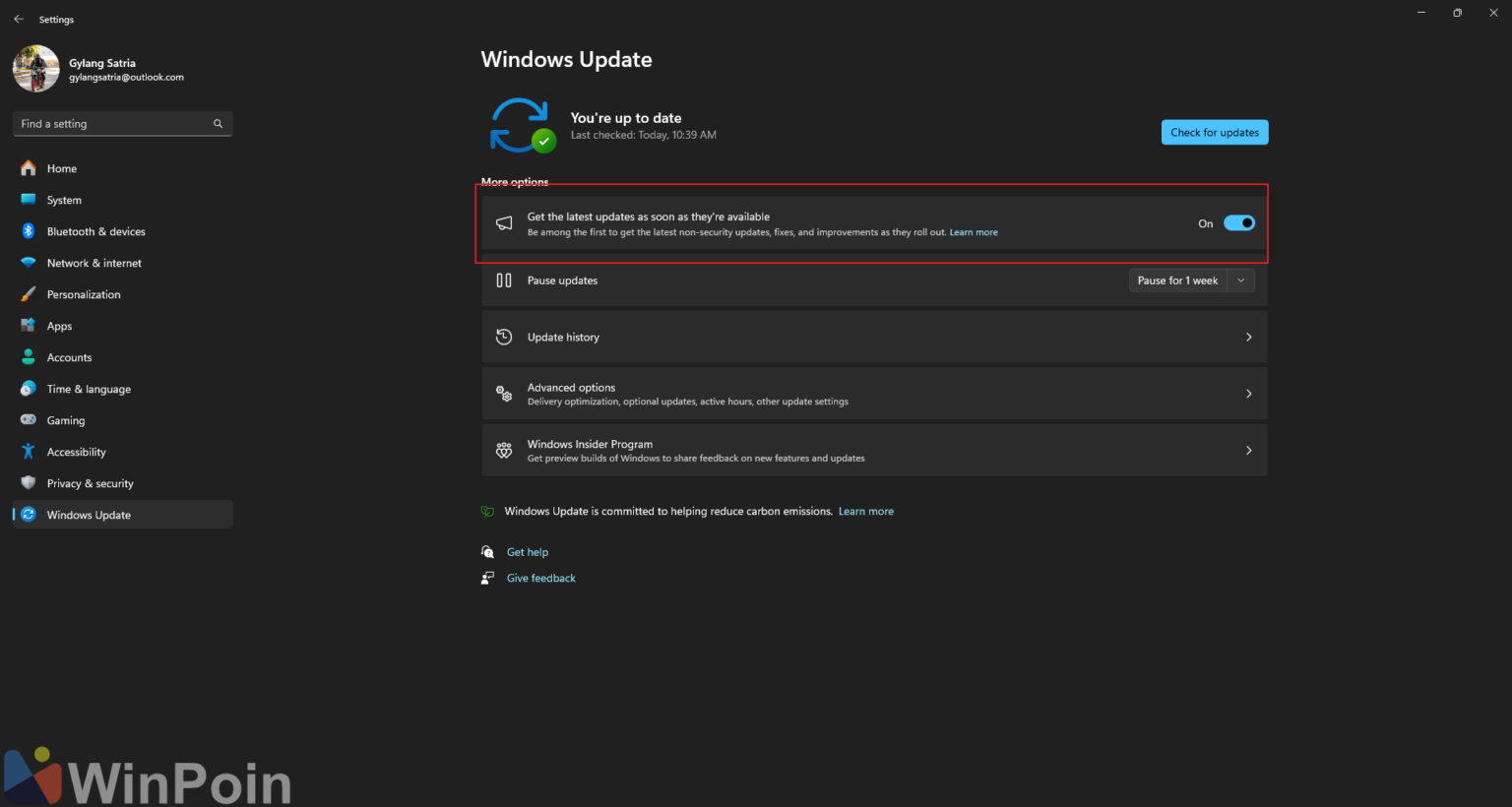Screen dimensions: 1512x807
Task: Select Accessibility in sidebar
Action: tap(123, 452)
